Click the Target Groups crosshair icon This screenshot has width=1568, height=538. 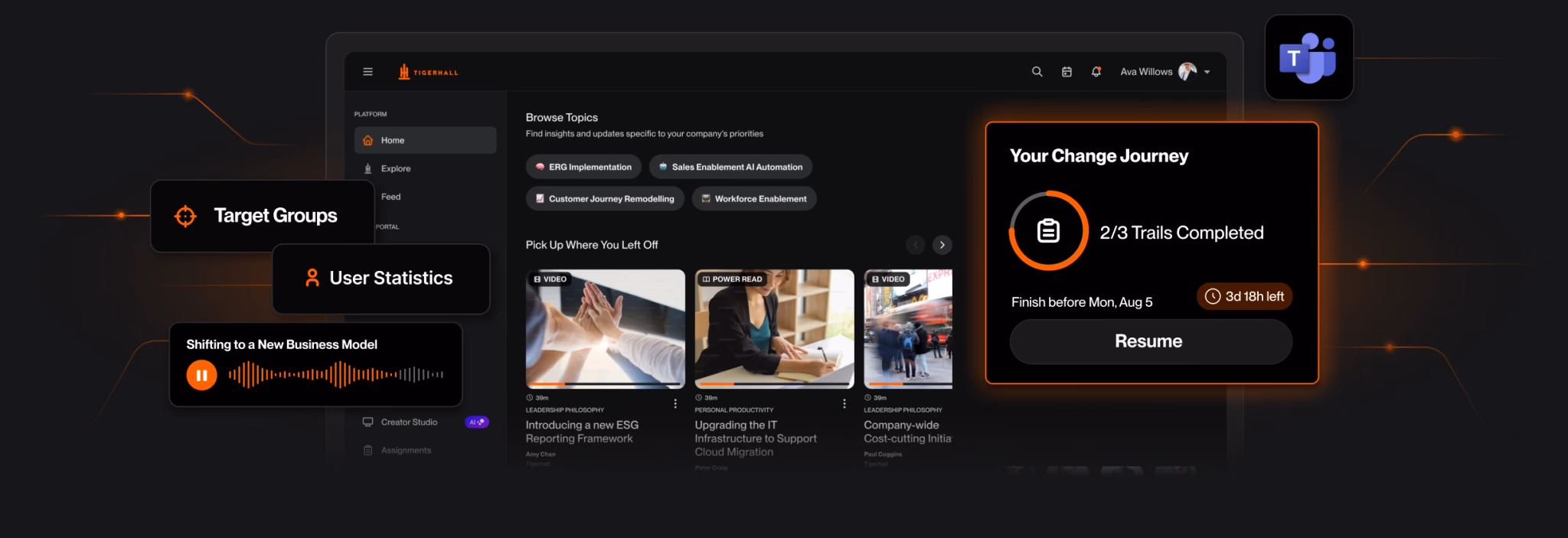[185, 217]
